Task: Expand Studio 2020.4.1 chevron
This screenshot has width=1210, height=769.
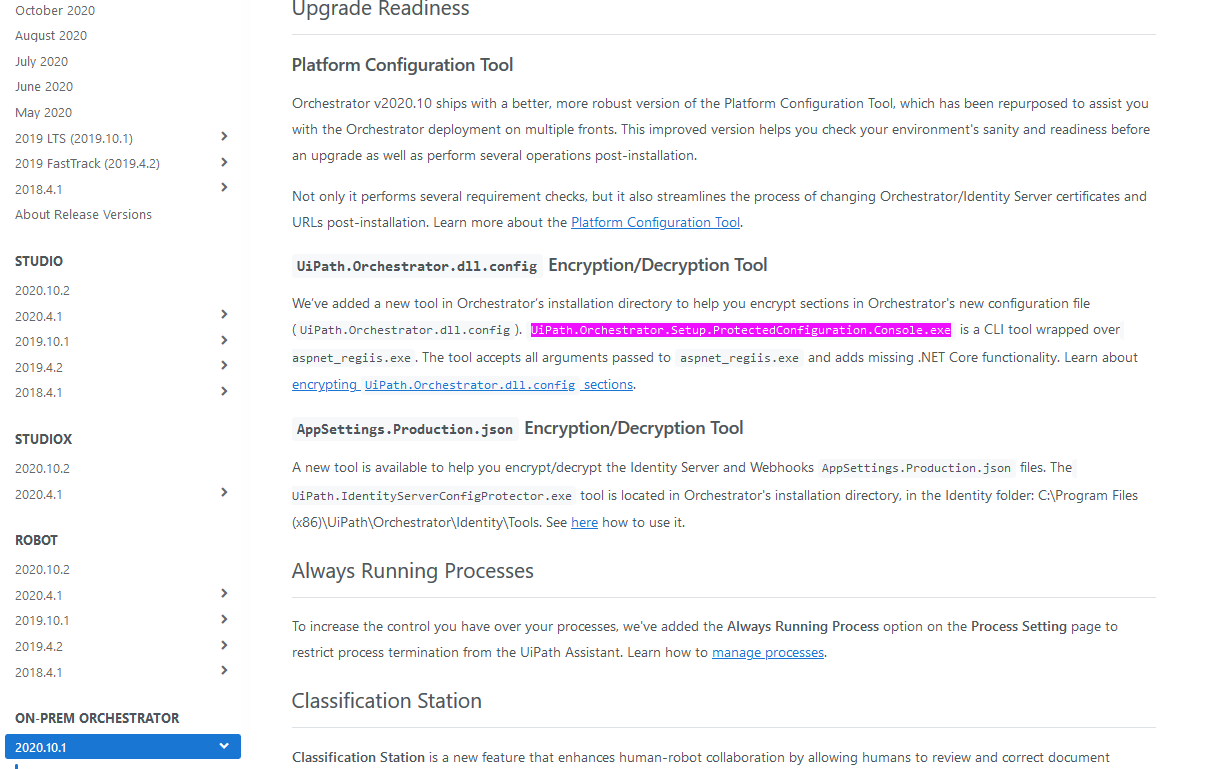Action: [x=224, y=314]
